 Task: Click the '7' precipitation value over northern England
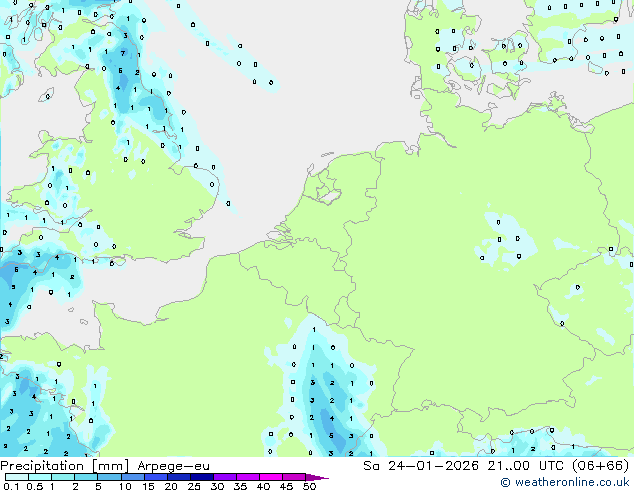tap(123, 53)
